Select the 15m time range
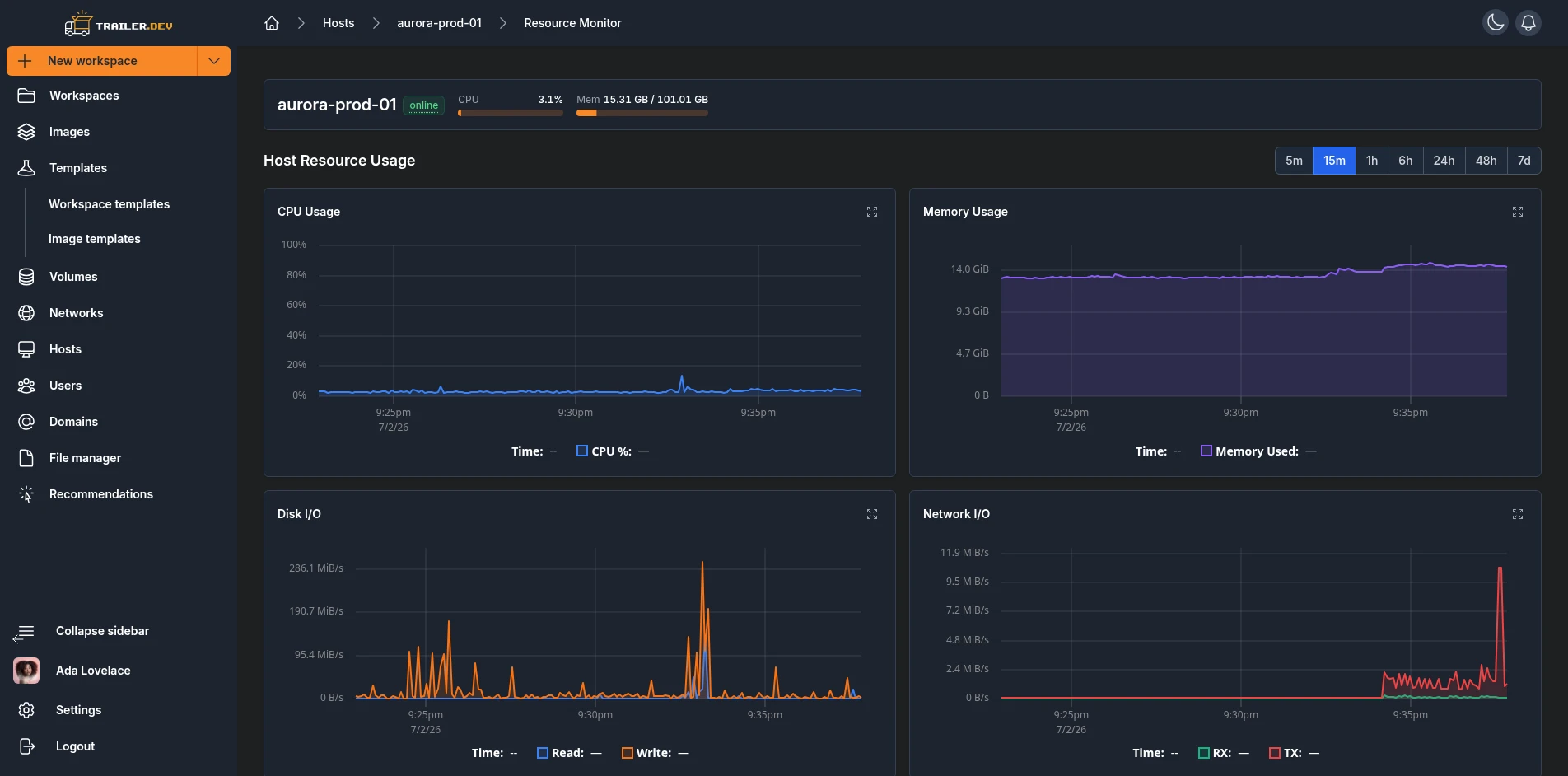 [1334, 161]
